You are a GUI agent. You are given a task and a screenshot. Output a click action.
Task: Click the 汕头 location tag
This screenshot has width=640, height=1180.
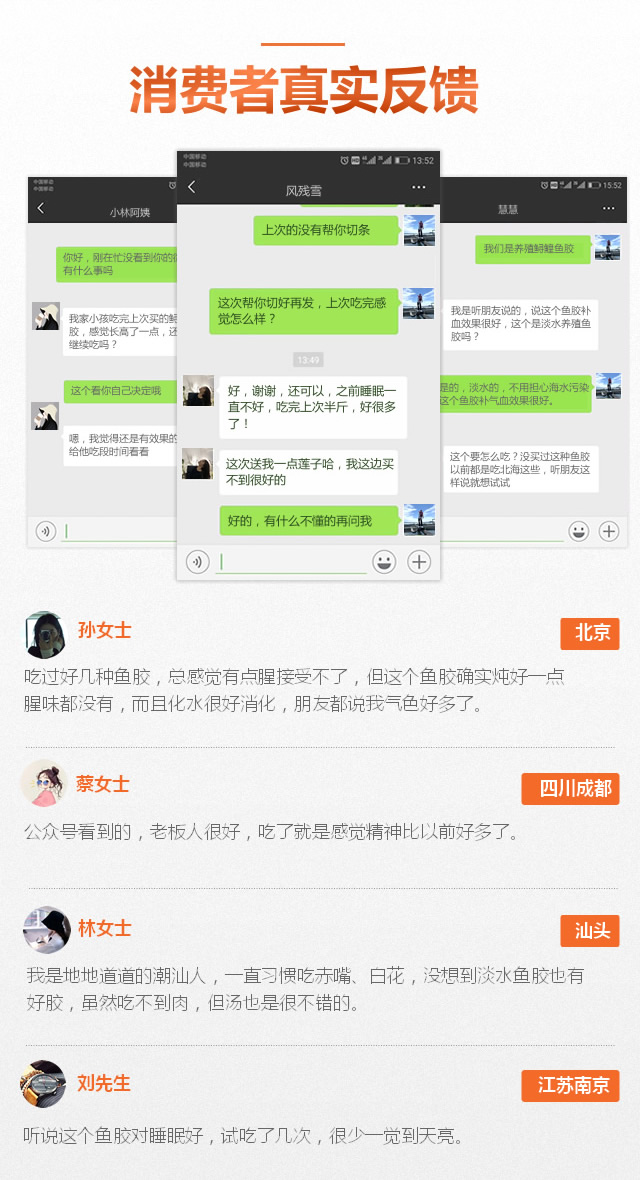590,931
